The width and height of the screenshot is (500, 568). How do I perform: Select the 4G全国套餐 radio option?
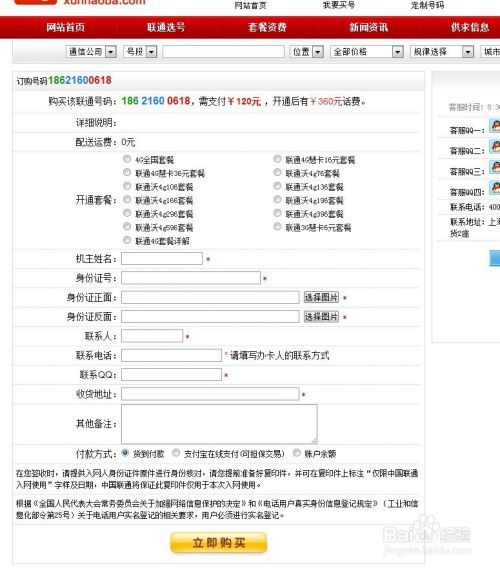127,159
